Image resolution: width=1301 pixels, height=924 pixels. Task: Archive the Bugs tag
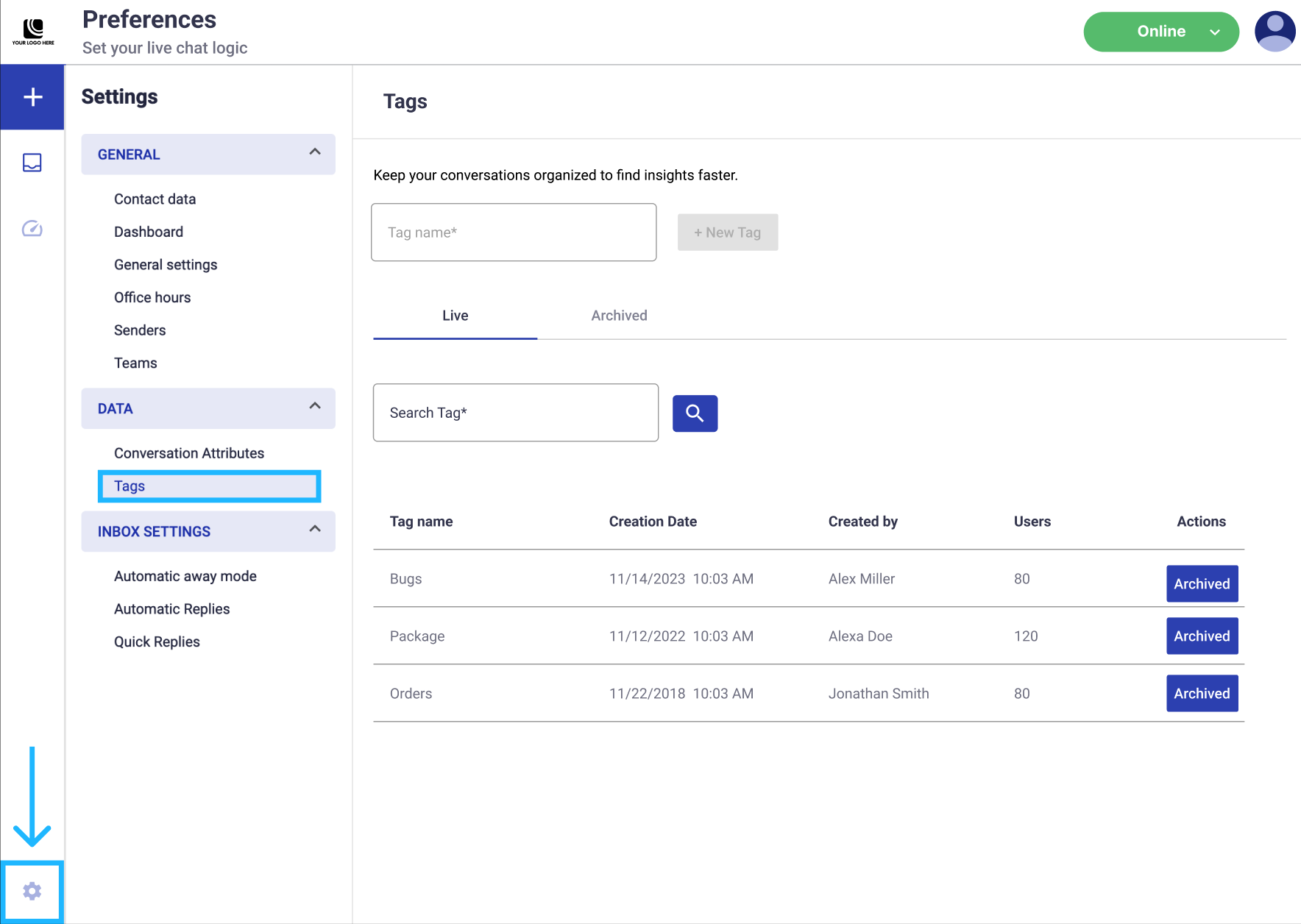[1202, 583]
